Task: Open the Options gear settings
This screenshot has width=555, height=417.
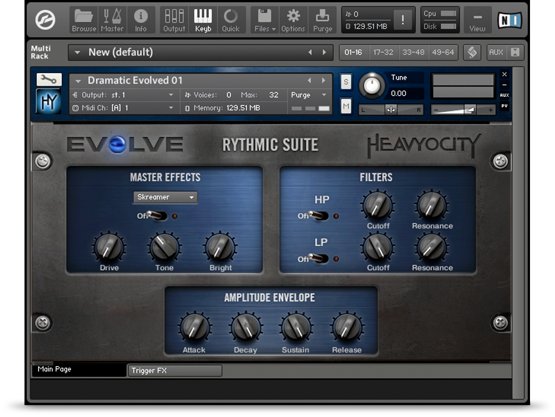Action: pyautogui.click(x=293, y=20)
